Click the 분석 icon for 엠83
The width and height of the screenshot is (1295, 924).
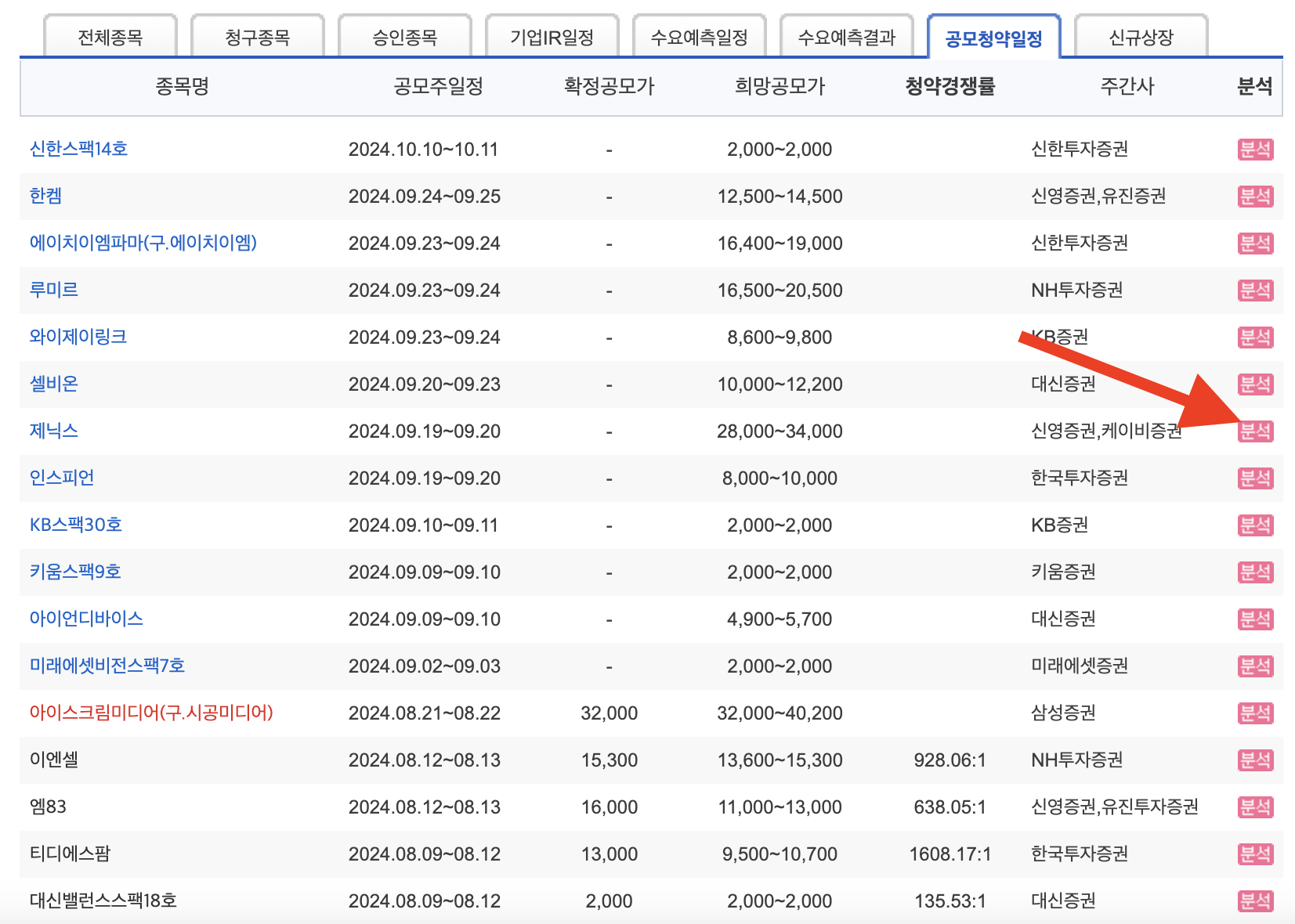1255,807
